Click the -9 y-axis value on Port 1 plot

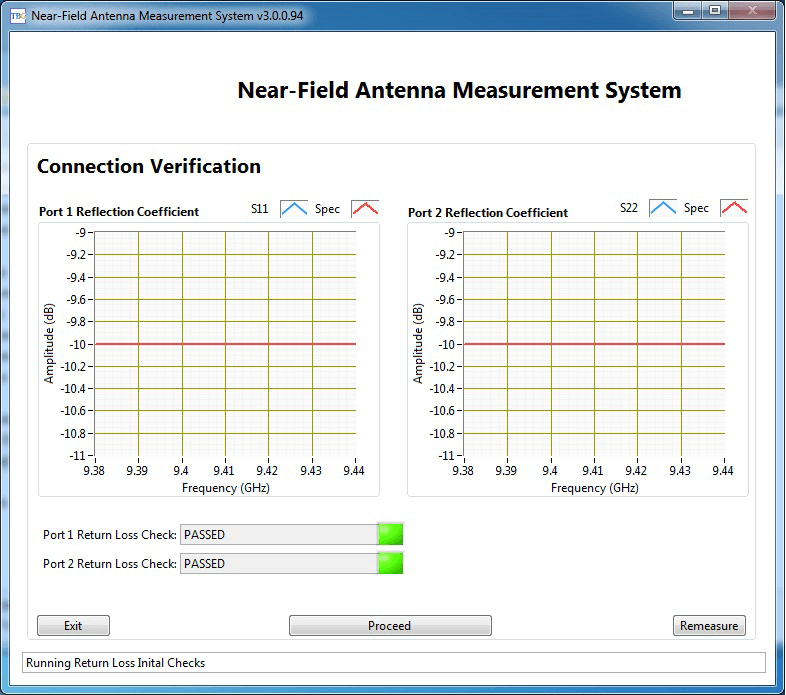pyautogui.click(x=81, y=232)
